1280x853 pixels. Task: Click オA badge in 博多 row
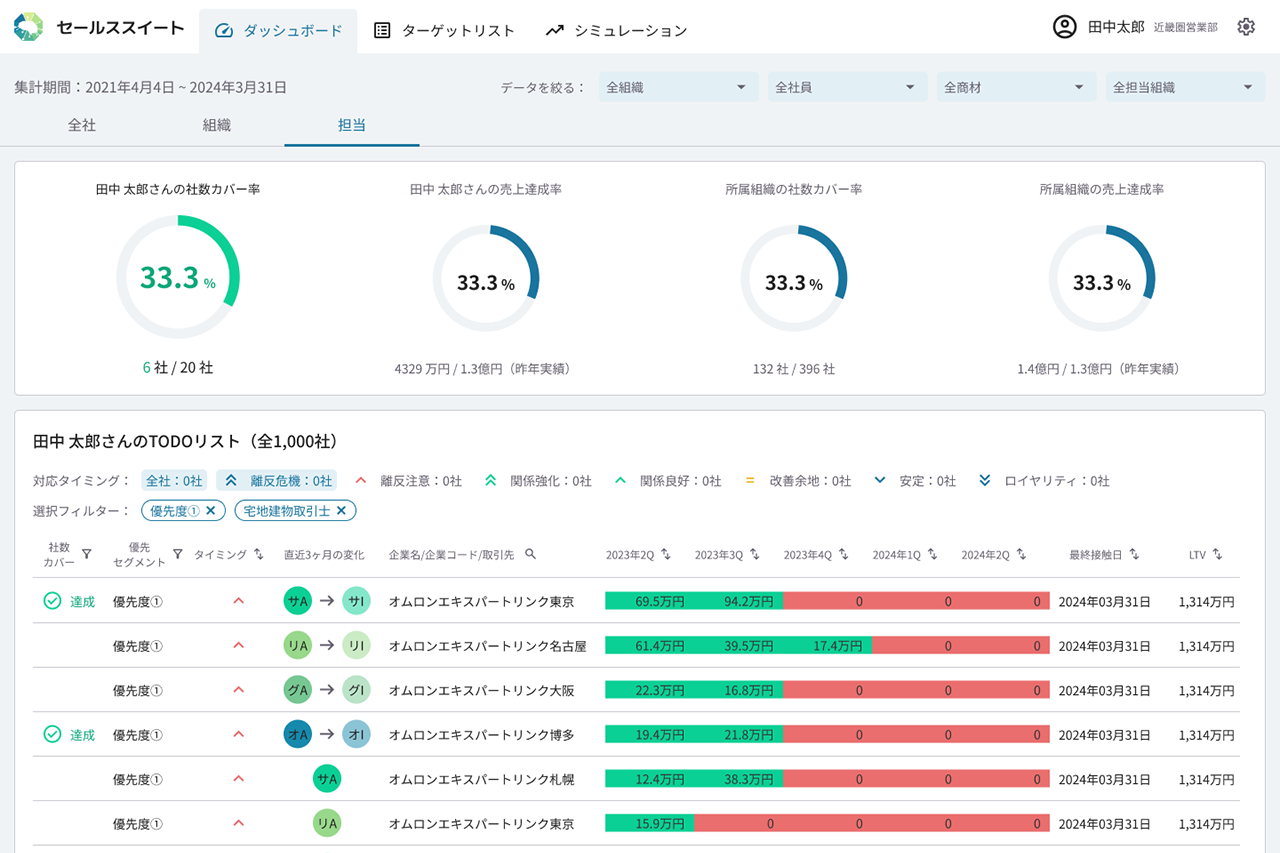[x=297, y=734]
